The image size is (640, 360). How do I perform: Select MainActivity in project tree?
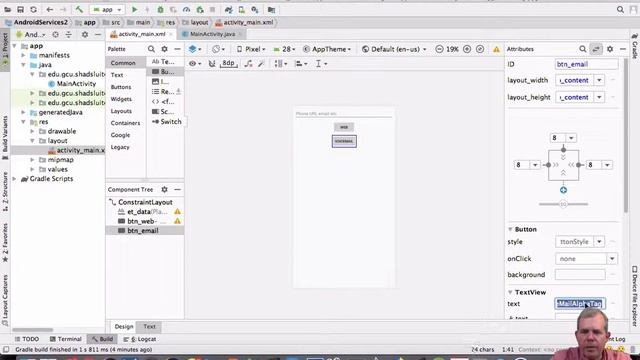76,84
